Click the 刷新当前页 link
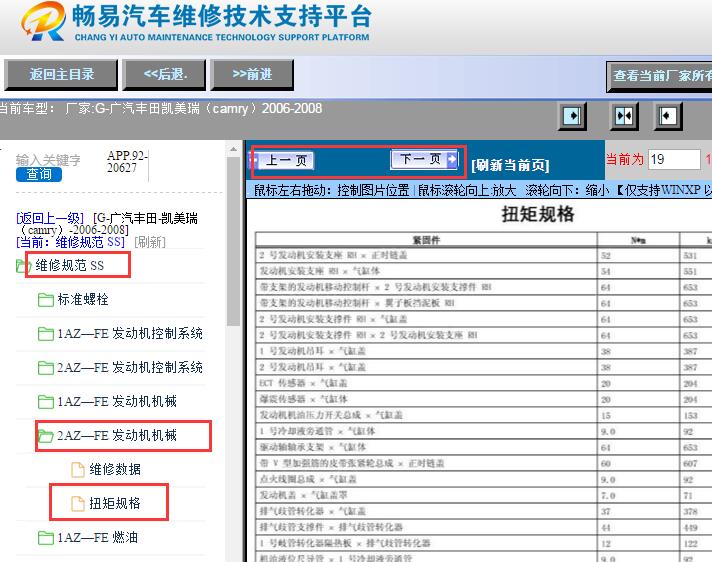The width and height of the screenshot is (712, 562). 510,165
